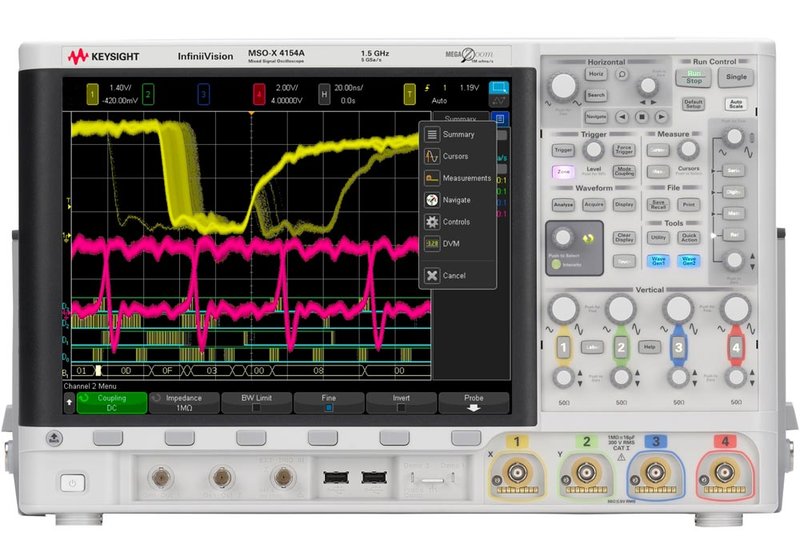800x560 pixels.
Task: Tap the Cursors waveform icon in the popup menu
Action: click(x=432, y=156)
